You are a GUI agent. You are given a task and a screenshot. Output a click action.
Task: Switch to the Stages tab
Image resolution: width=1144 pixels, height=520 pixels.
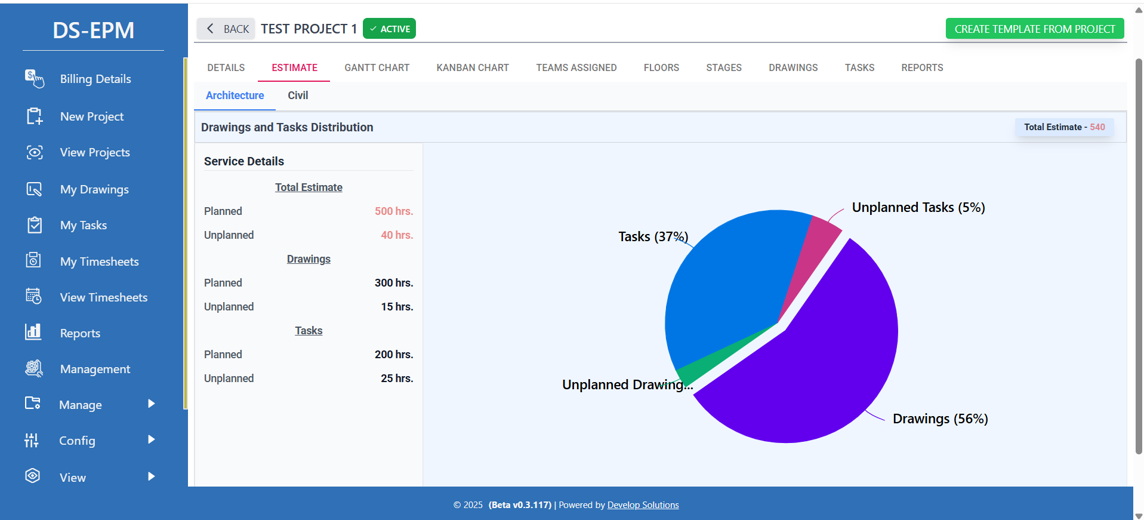(724, 68)
